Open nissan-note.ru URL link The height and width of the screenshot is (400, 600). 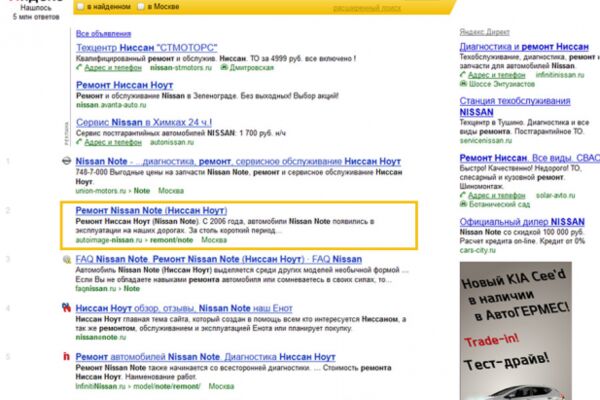pos(101,337)
